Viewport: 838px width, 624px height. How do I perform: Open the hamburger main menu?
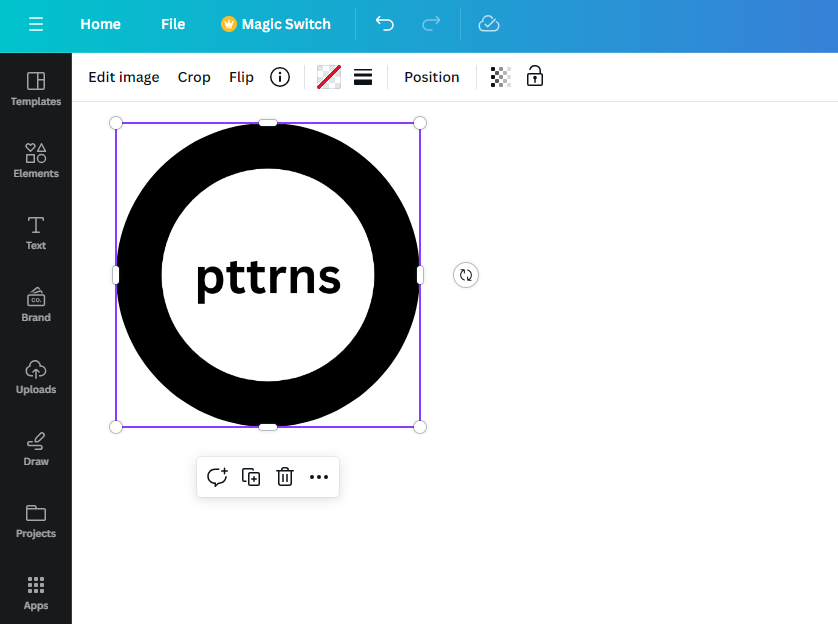click(36, 24)
